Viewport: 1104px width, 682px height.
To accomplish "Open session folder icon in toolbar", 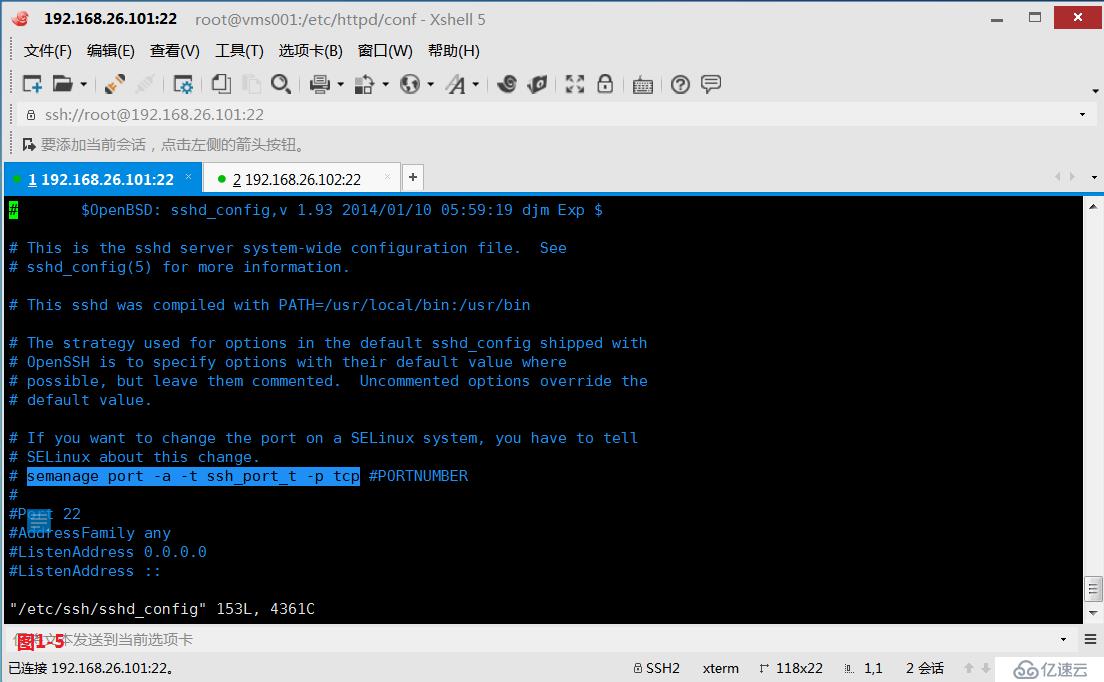I will [x=63, y=84].
